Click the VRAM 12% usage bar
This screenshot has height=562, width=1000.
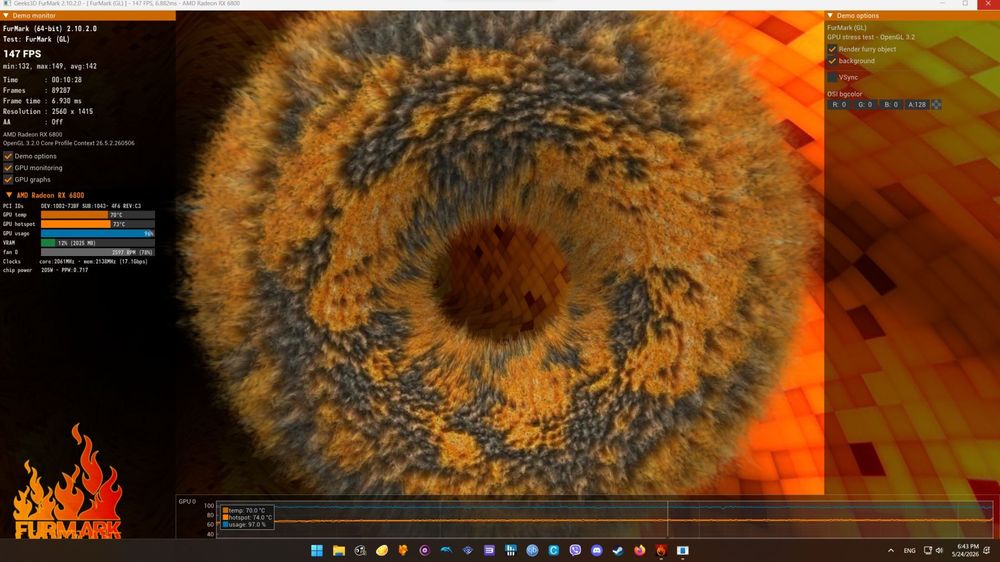[98, 243]
